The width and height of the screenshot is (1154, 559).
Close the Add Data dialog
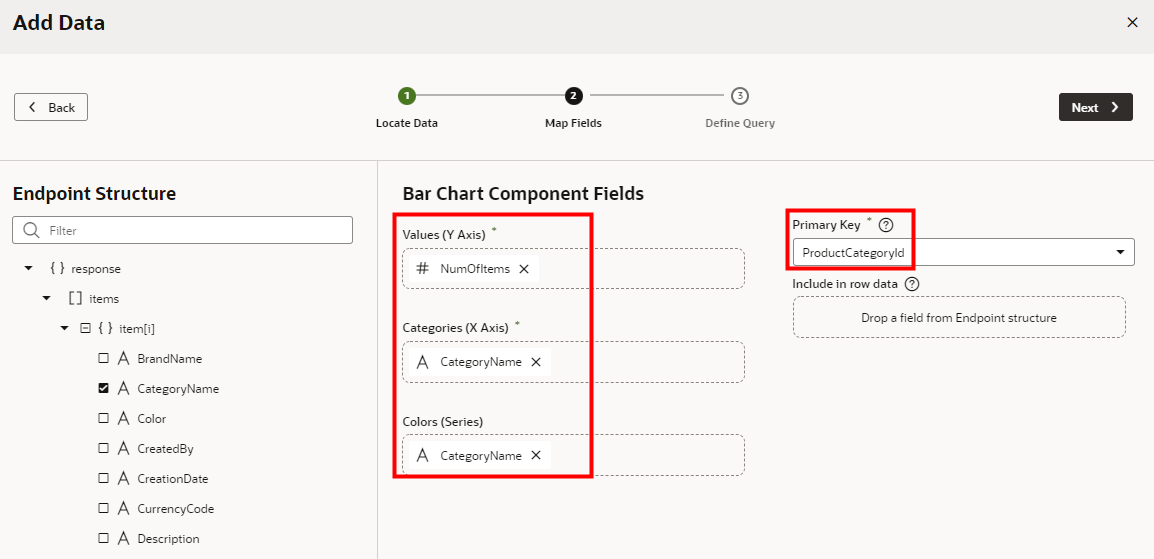point(1132,23)
